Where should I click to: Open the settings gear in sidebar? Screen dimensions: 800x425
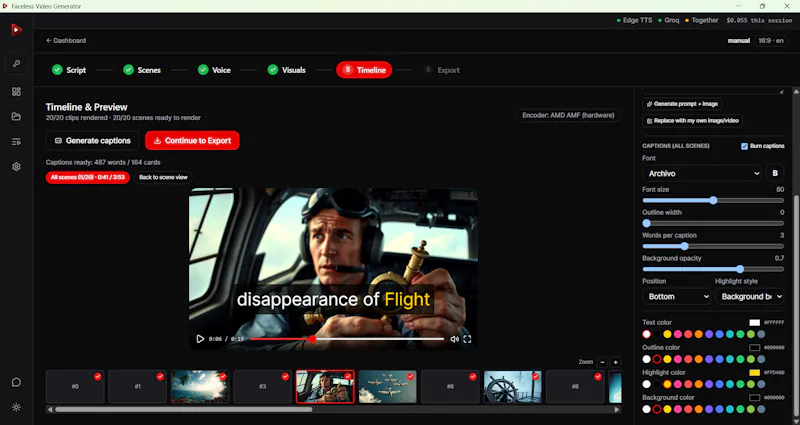tap(16, 166)
